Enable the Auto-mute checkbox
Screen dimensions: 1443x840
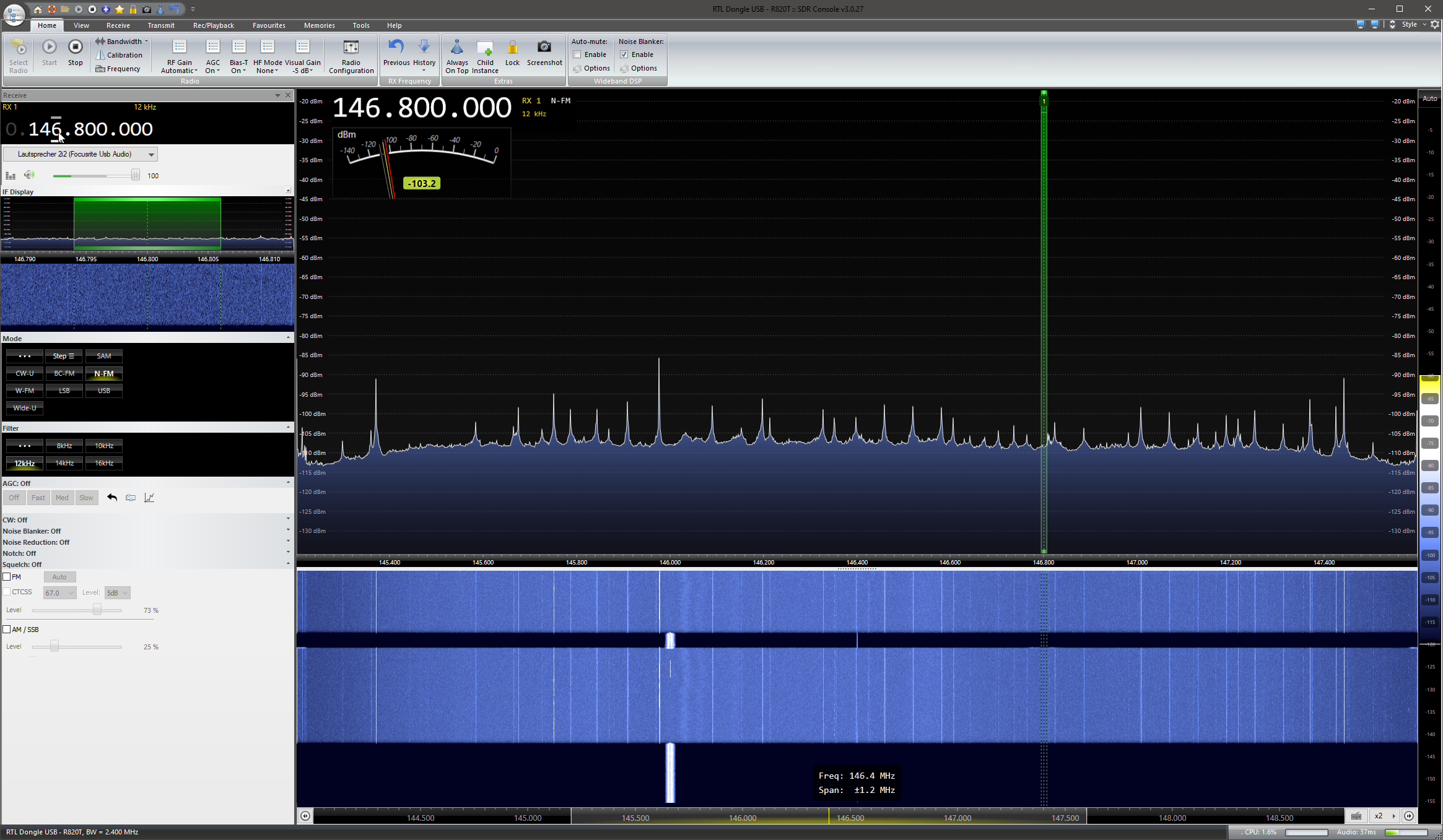pos(577,54)
